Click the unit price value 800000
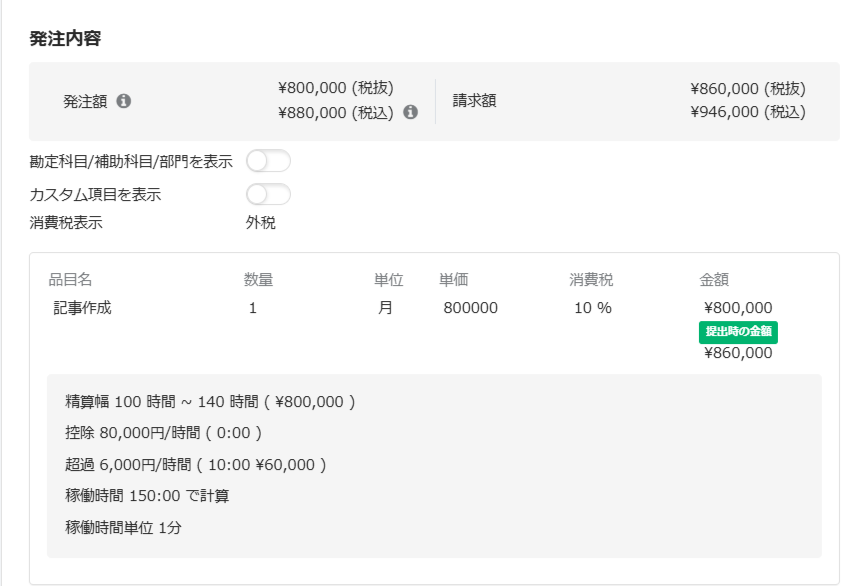This screenshot has height=586, width=864. click(470, 308)
